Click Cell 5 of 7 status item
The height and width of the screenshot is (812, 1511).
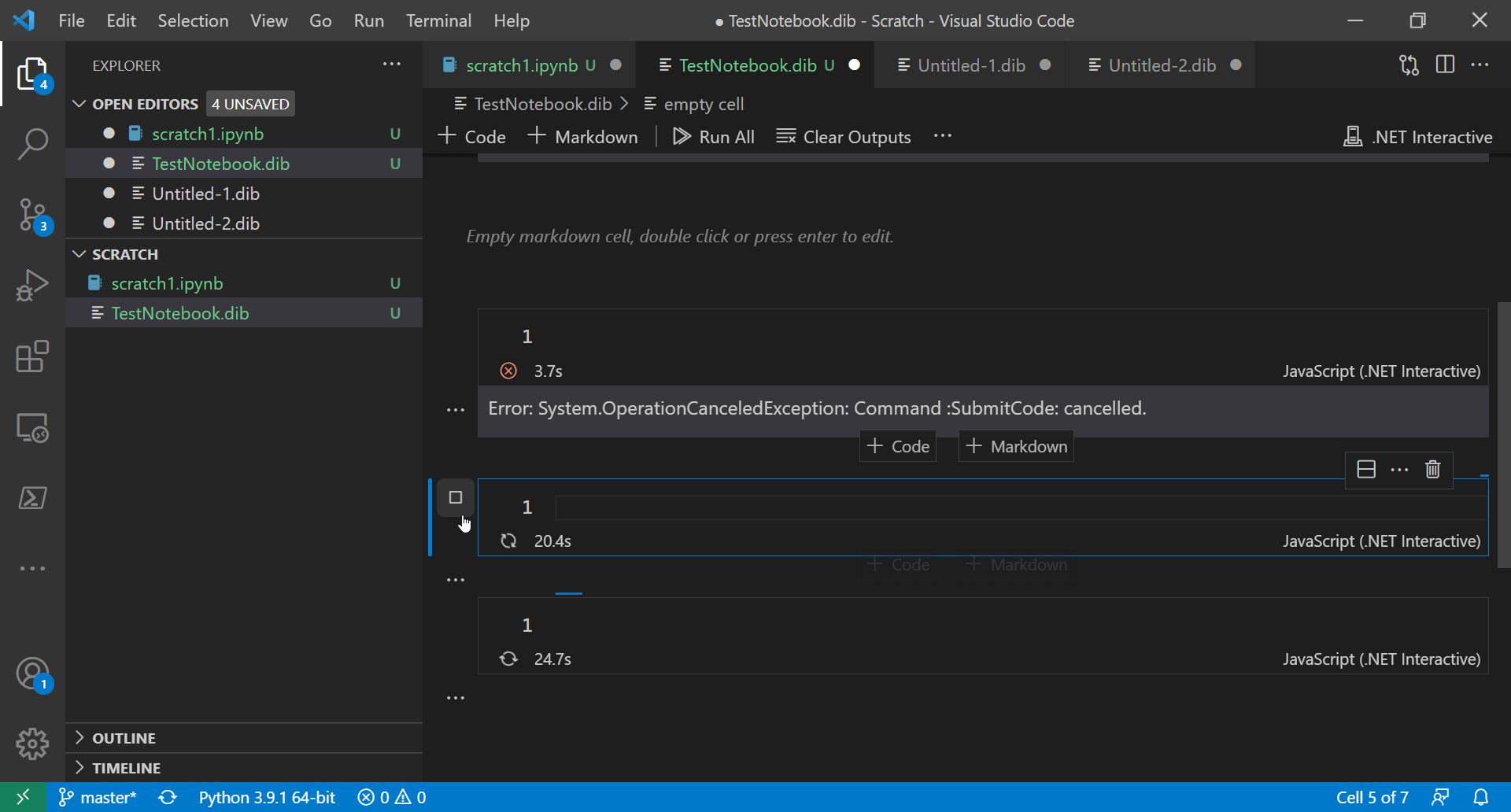click(1372, 797)
